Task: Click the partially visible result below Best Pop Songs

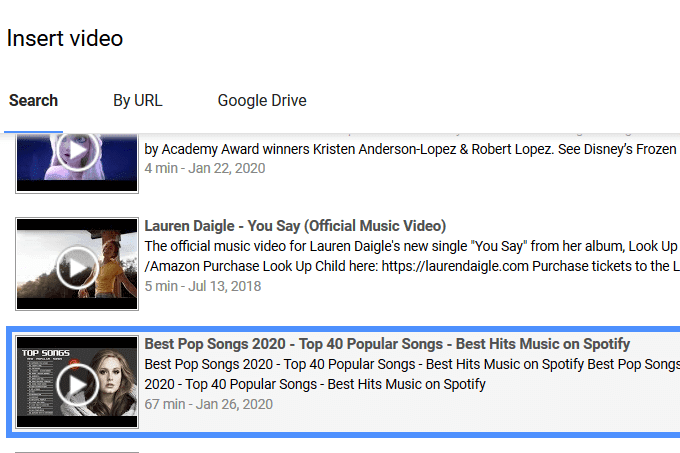Action: click(77, 450)
